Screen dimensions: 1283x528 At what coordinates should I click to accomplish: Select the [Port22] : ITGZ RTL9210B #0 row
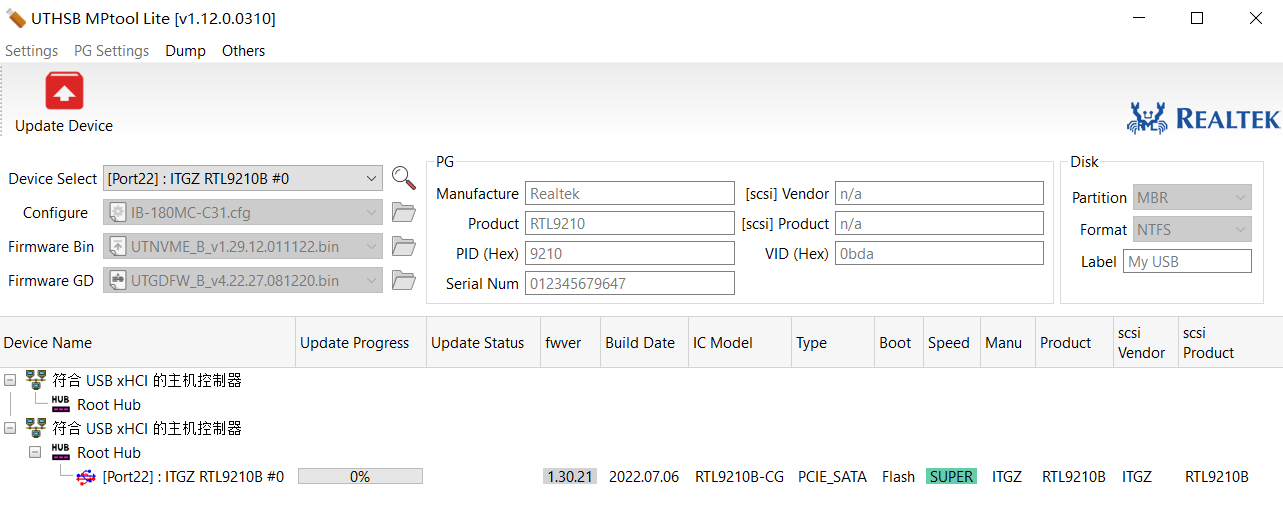pos(193,477)
